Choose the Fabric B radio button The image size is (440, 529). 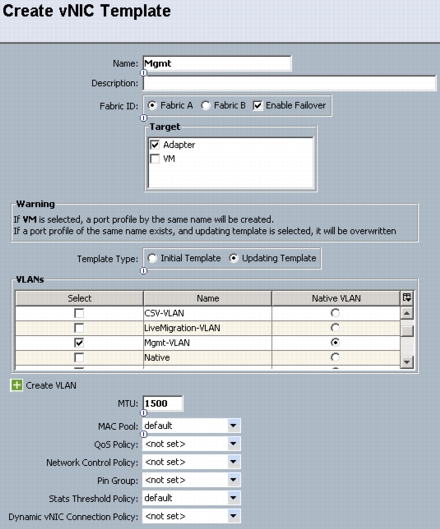[x=205, y=106]
